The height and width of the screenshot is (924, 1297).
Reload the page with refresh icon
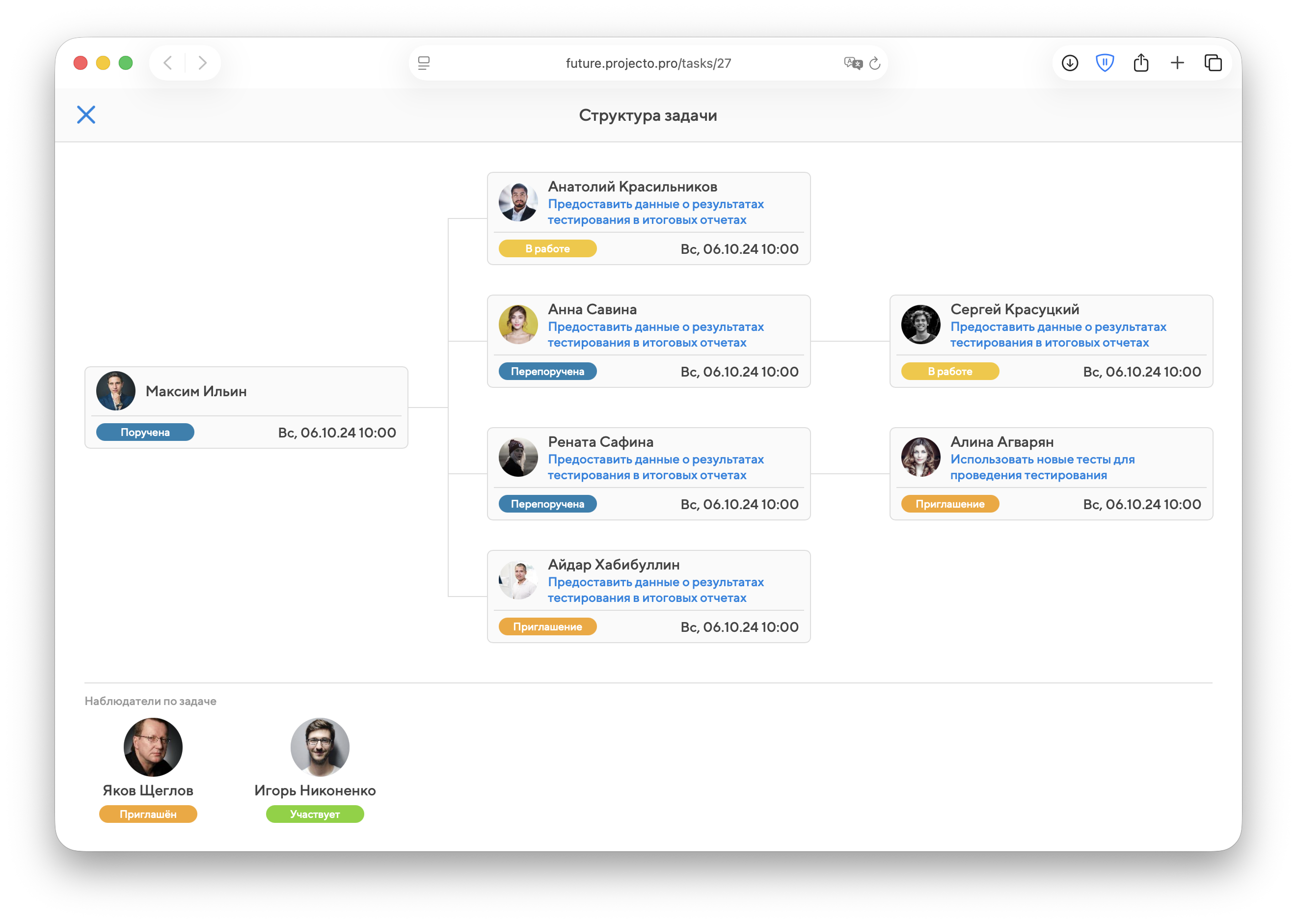875,63
